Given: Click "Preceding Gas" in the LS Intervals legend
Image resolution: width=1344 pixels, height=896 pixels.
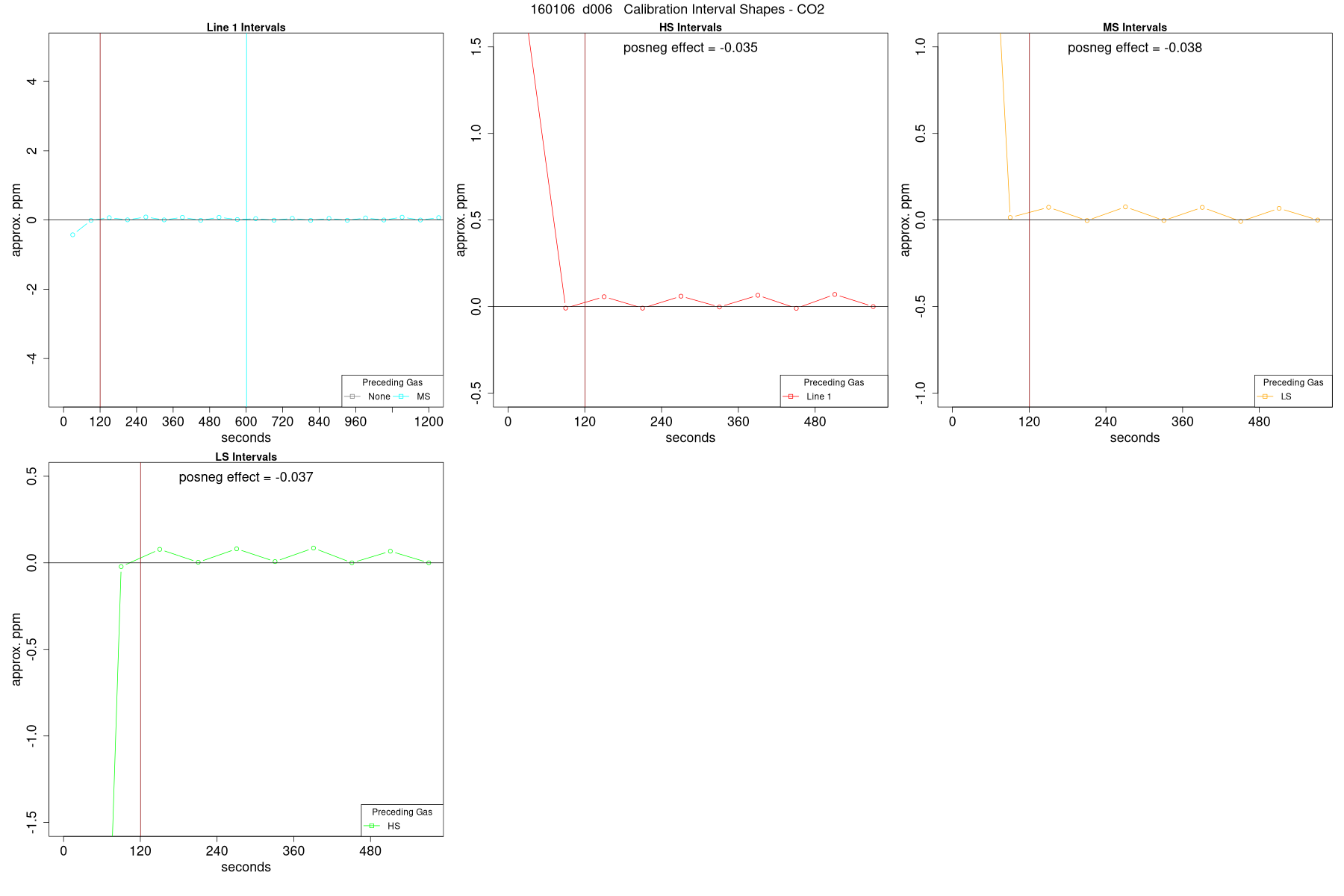Looking at the screenshot, I should pyautogui.click(x=402, y=812).
